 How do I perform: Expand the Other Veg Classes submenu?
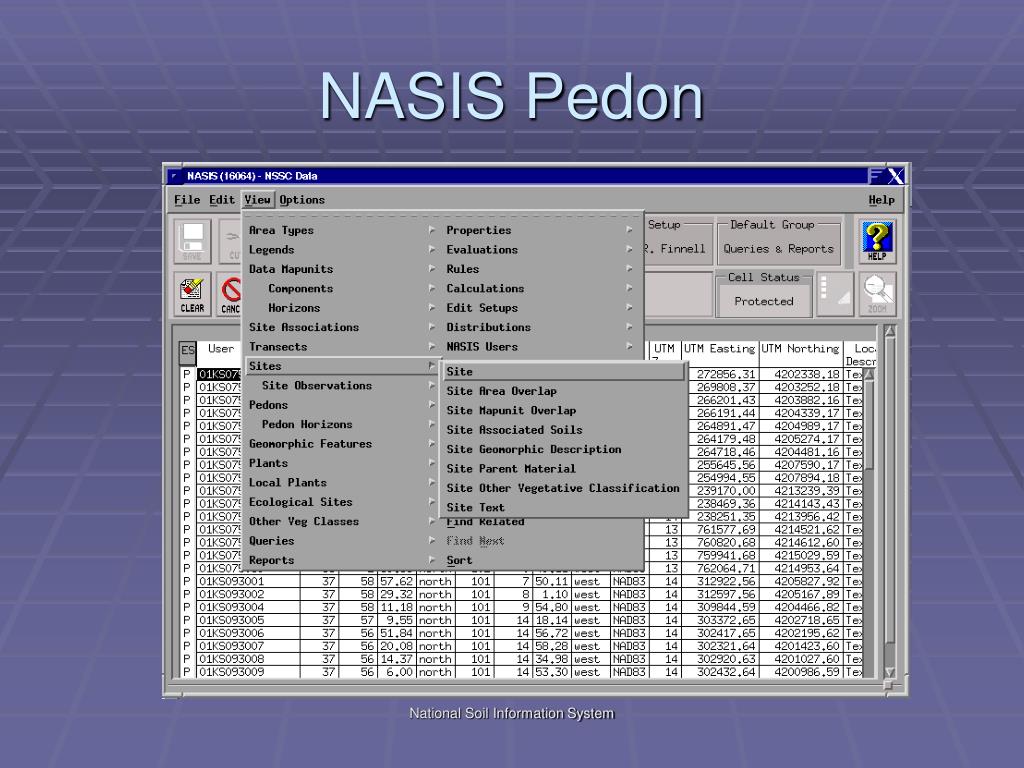click(x=342, y=521)
